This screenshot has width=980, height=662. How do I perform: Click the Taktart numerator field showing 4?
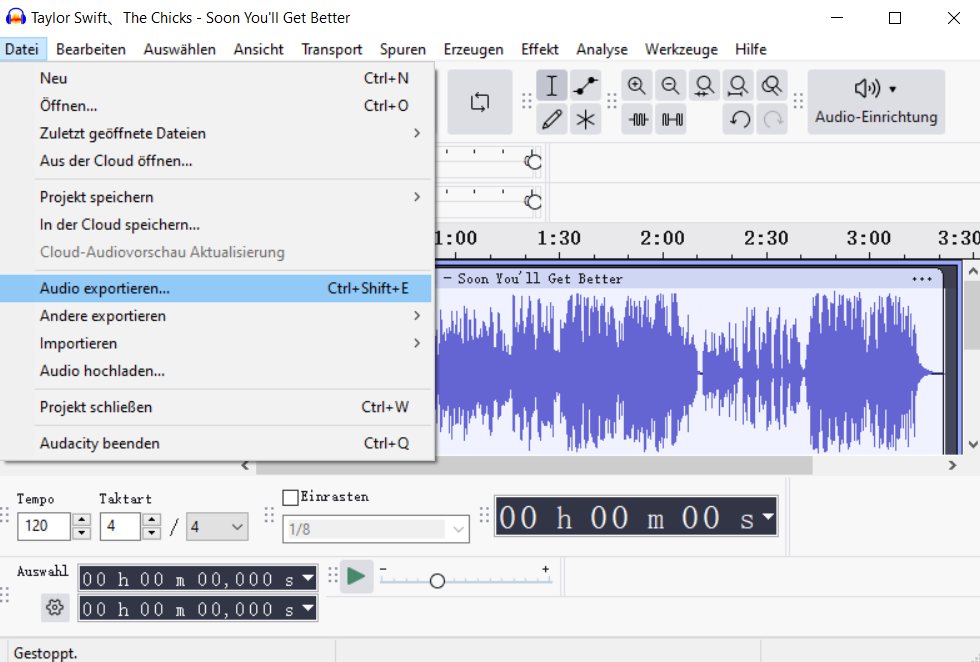click(120, 526)
